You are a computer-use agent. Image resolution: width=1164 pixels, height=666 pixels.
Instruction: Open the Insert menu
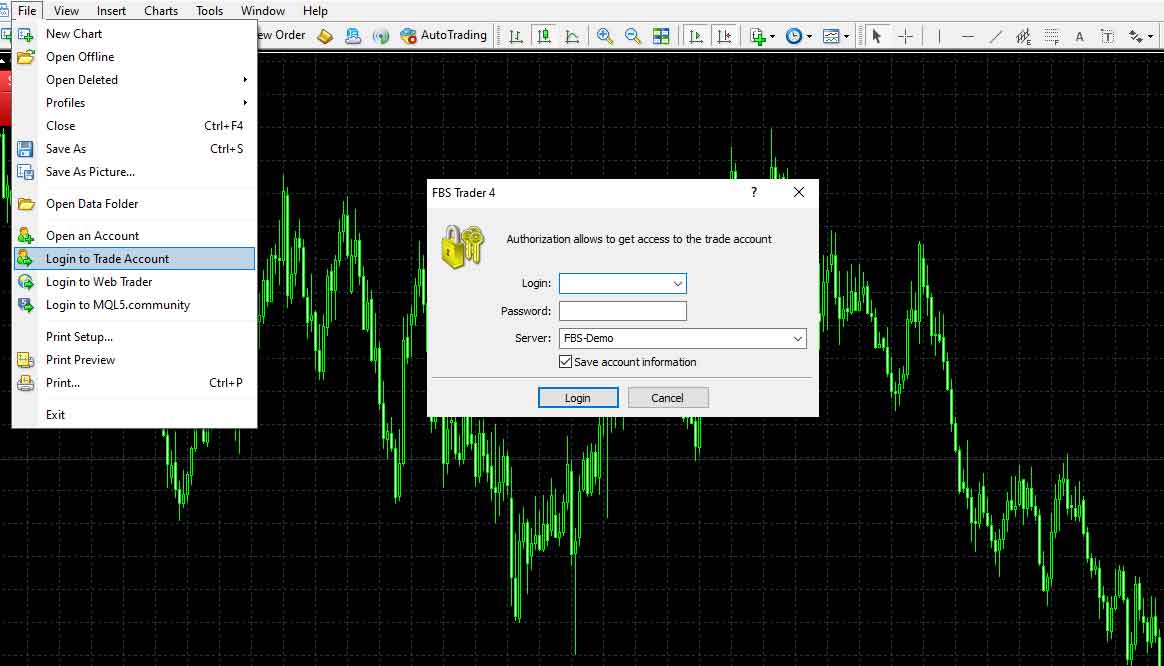tap(111, 10)
